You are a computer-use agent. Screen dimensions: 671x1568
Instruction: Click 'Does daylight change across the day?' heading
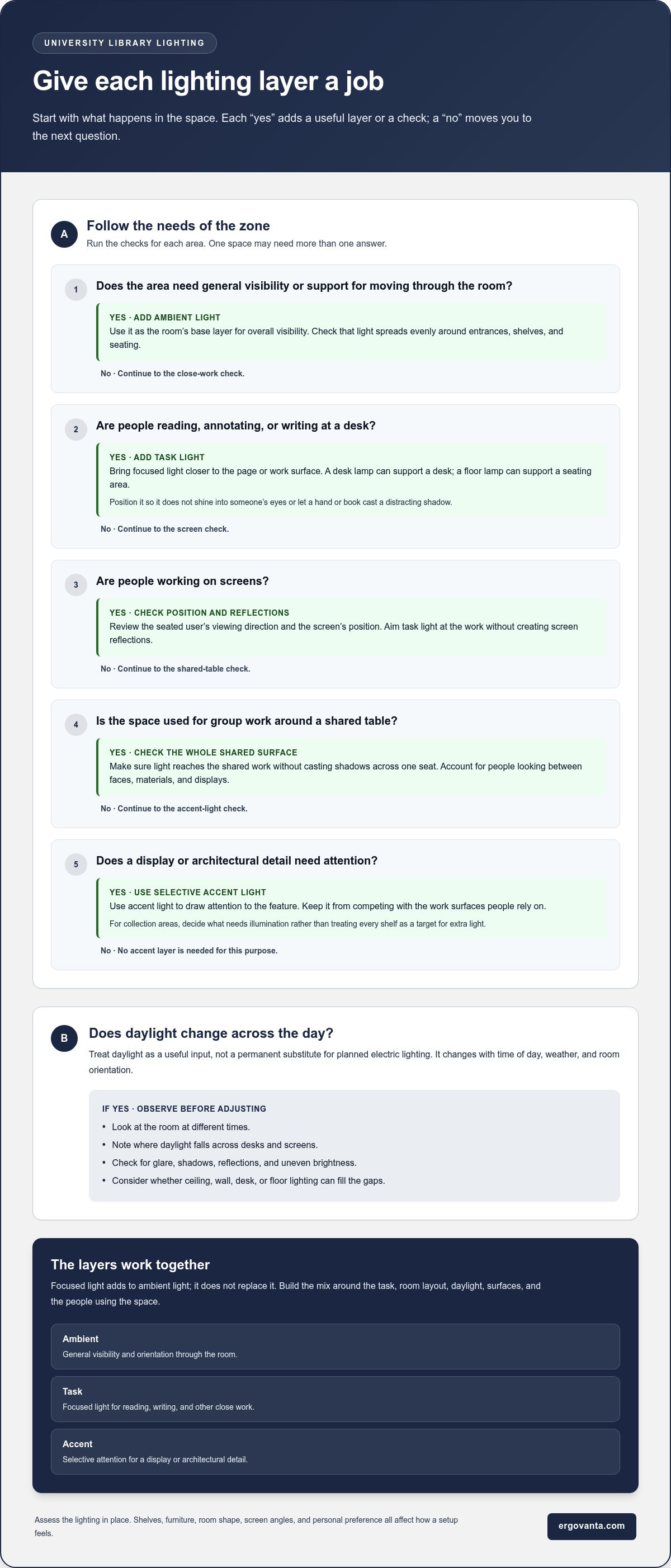pos(211,1033)
